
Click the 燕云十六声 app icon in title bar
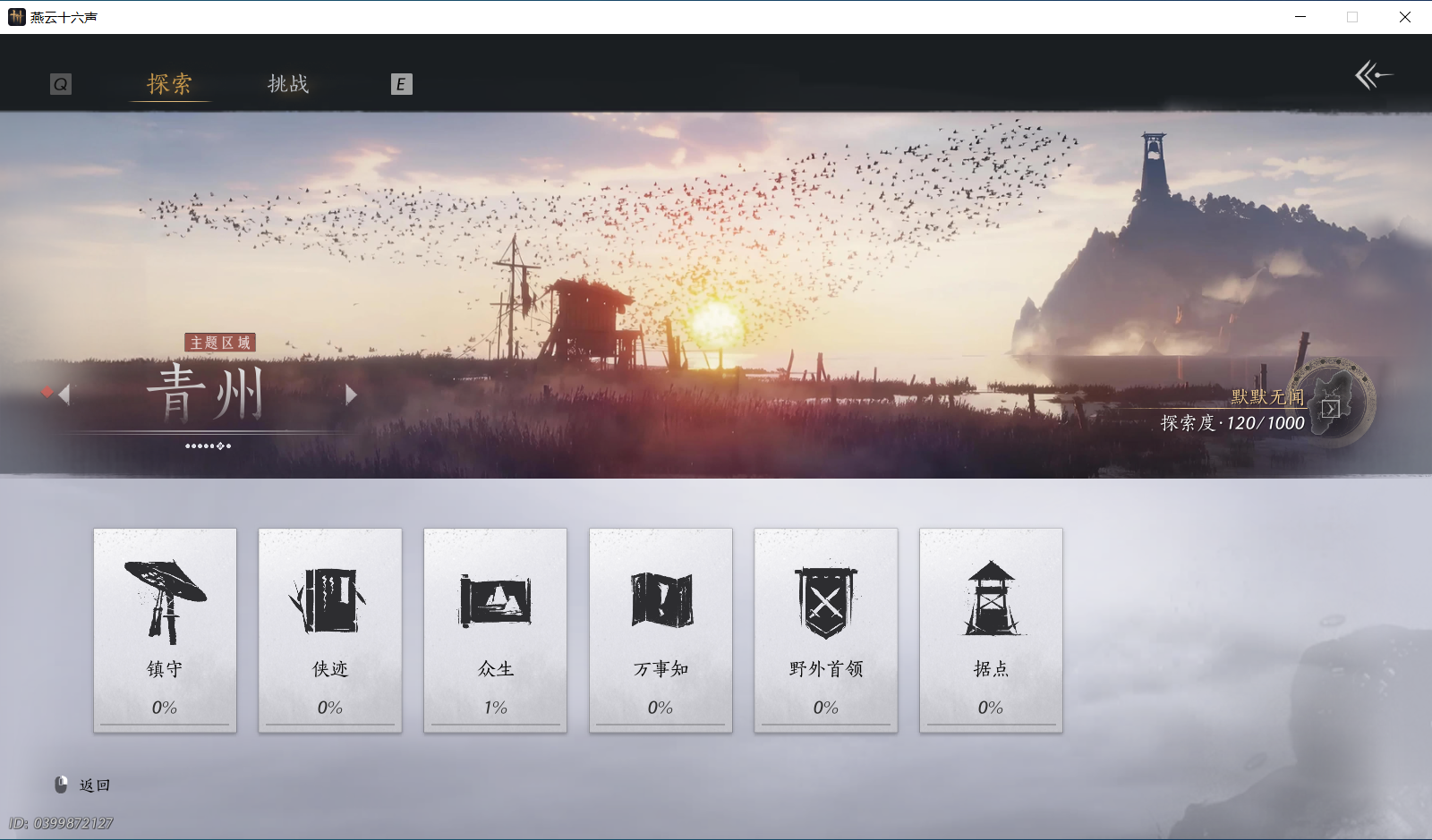pyautogui.click(x=16, y=17)
